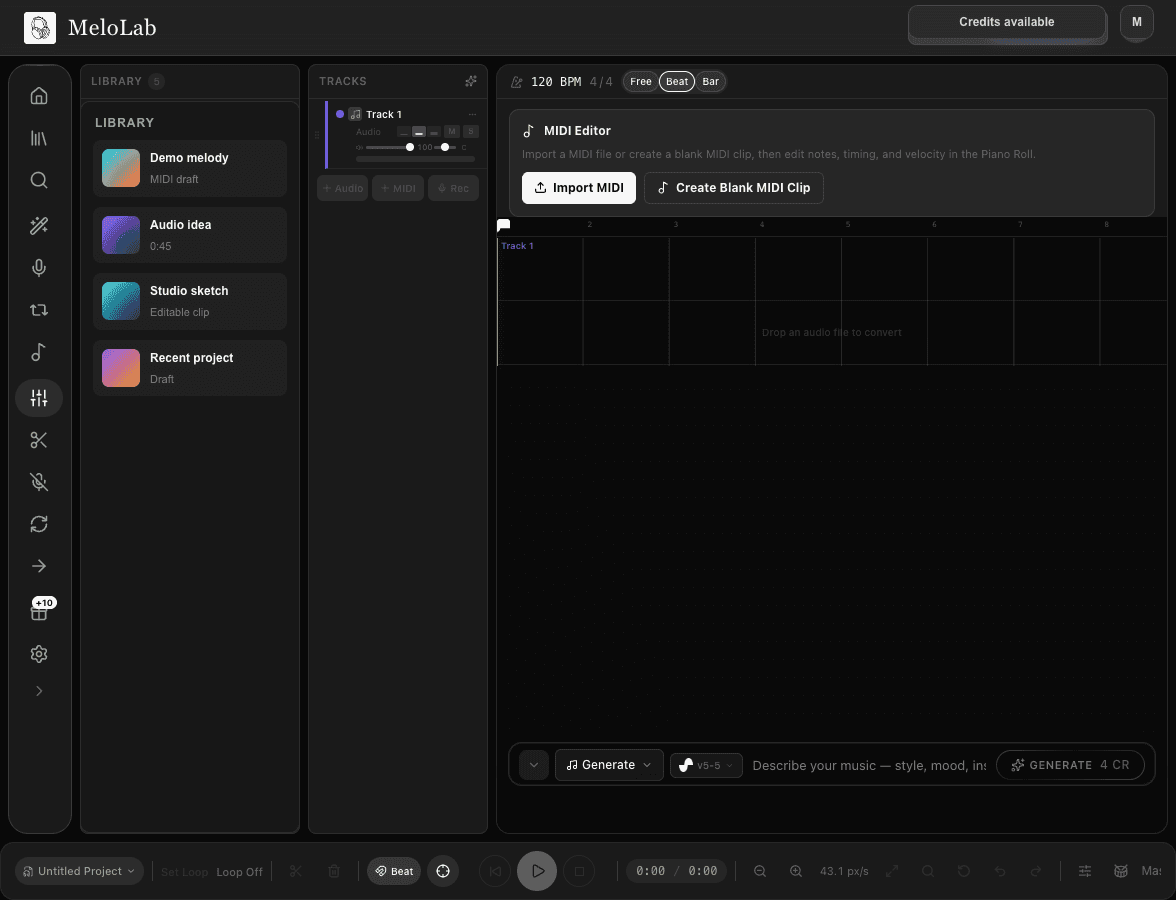Open the Generate mode dropdown
The width and height of the screenshot is (1176, 900).
(x=609, y=765)
